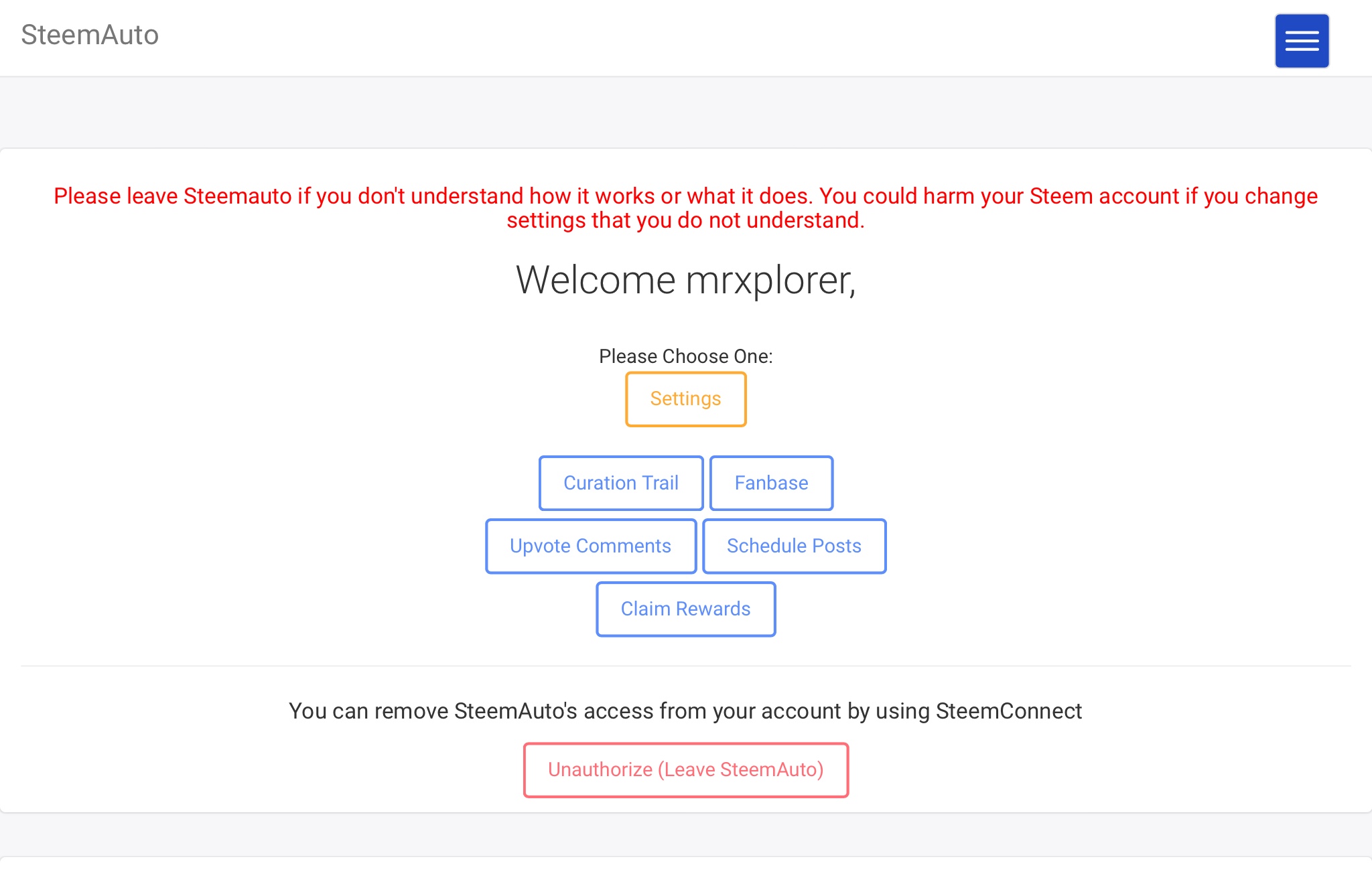
Task: Click the Claim Rewards button
Action: (x=685, y=609)
